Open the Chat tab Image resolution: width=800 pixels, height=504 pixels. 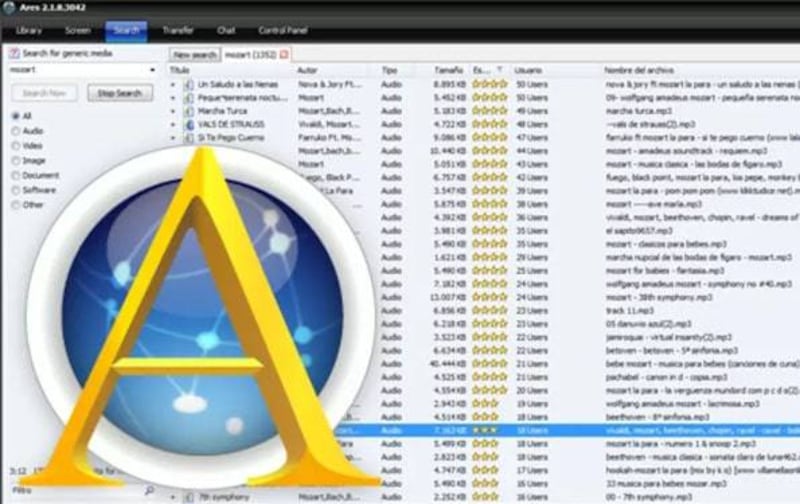pyautogui.click(x=226, y=31)
